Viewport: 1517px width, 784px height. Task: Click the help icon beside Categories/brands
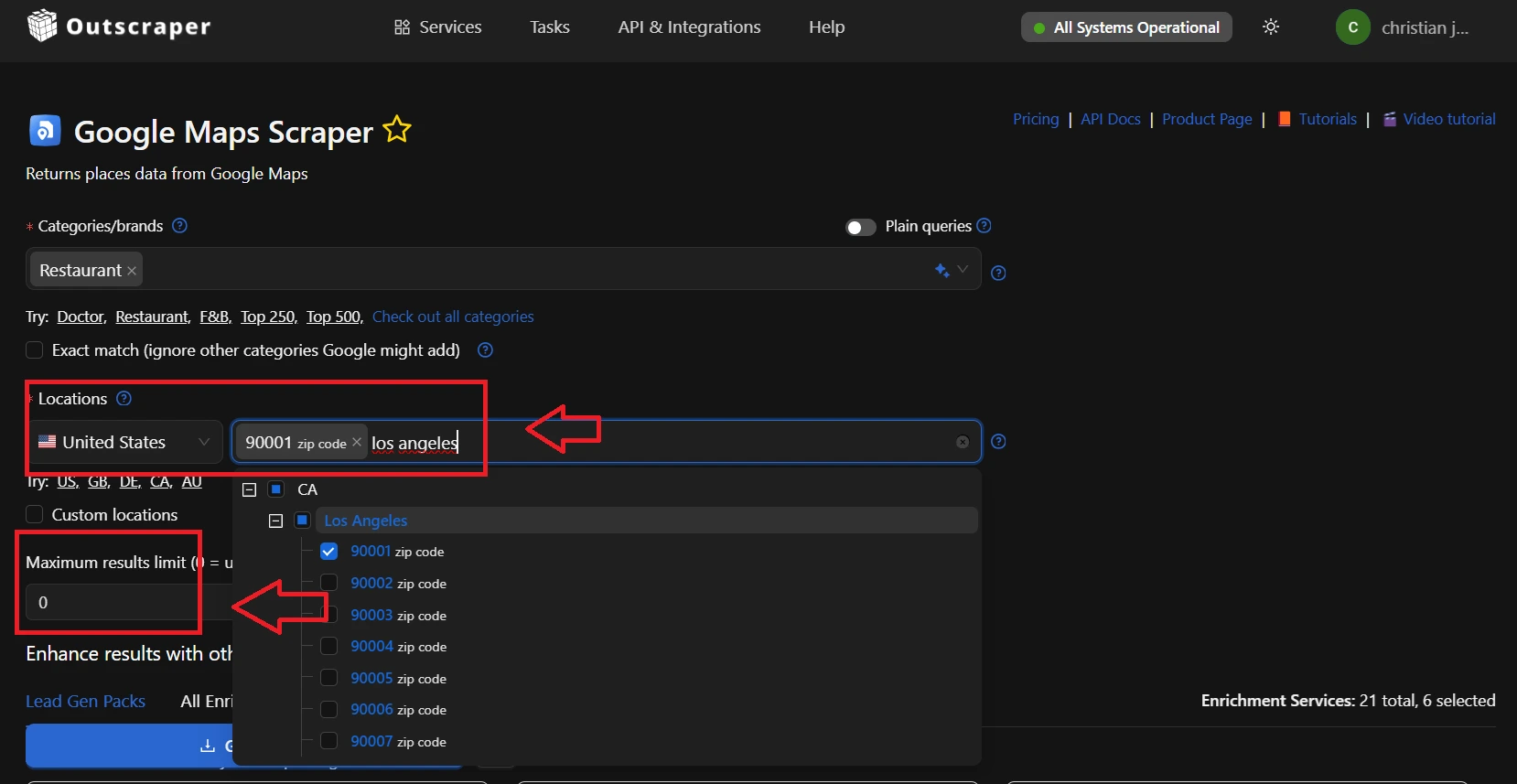tap(180, 226)
